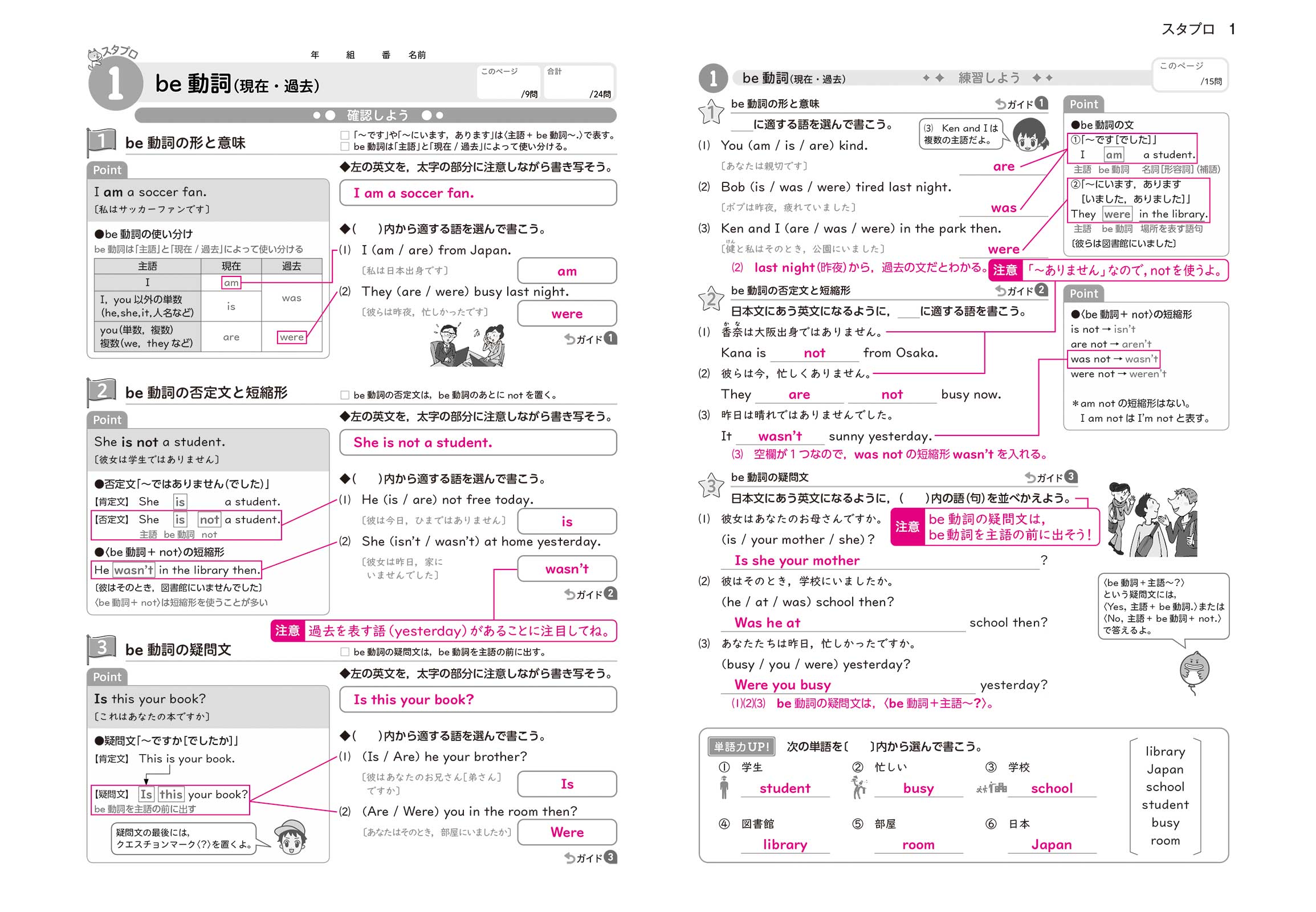Click the 'She is not a student.' copy box

(x=478, y=442)
